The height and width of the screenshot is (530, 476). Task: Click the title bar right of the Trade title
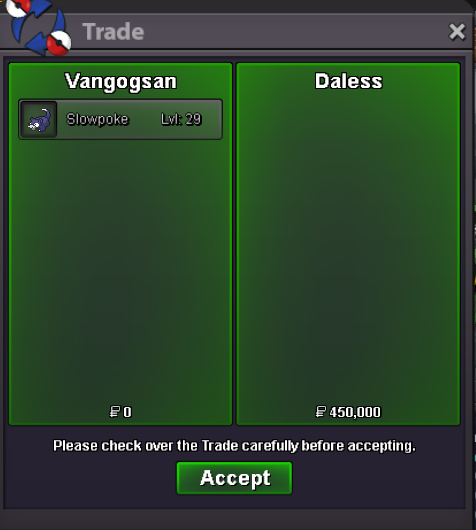coord(294,32)
